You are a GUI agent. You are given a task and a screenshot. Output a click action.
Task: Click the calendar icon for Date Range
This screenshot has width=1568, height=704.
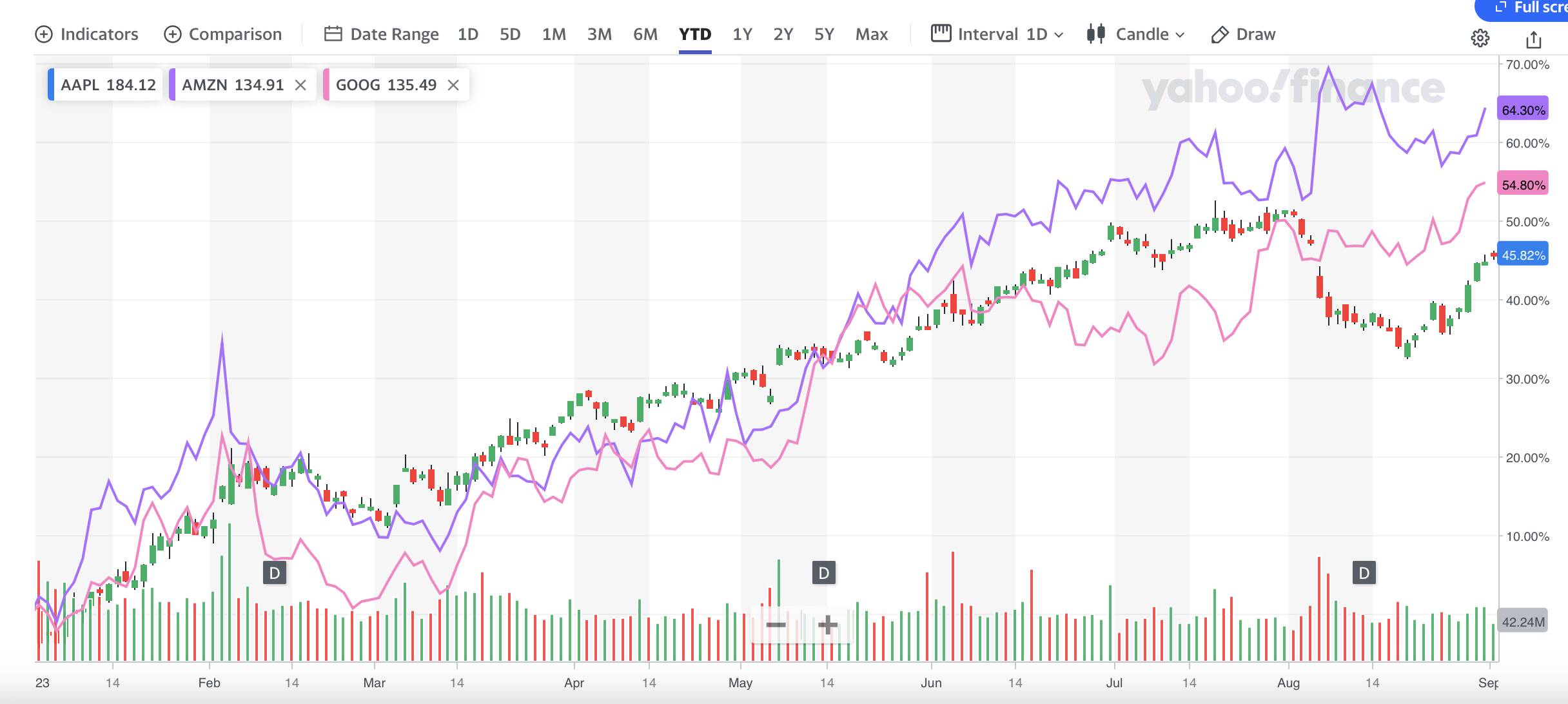[333, 34]
